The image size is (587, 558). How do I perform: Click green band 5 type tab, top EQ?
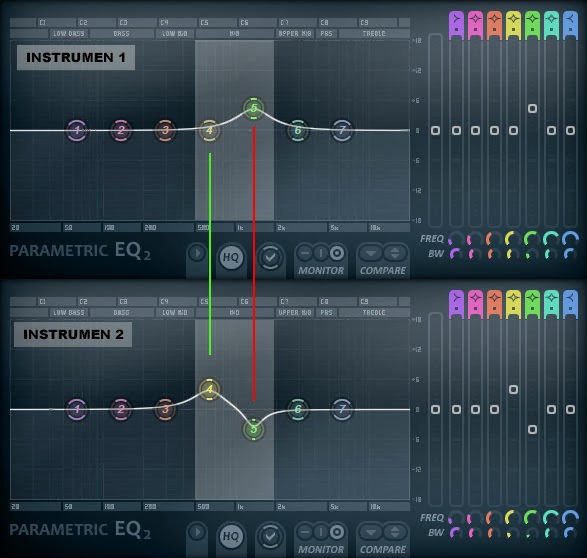coord(532,25)
